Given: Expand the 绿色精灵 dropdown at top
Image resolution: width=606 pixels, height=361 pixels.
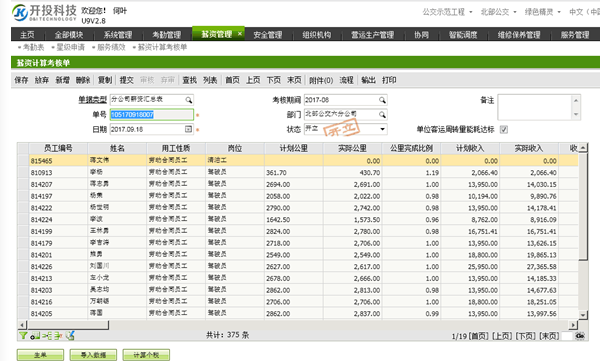Looking at the screenshot, I should tap(559, 12).
